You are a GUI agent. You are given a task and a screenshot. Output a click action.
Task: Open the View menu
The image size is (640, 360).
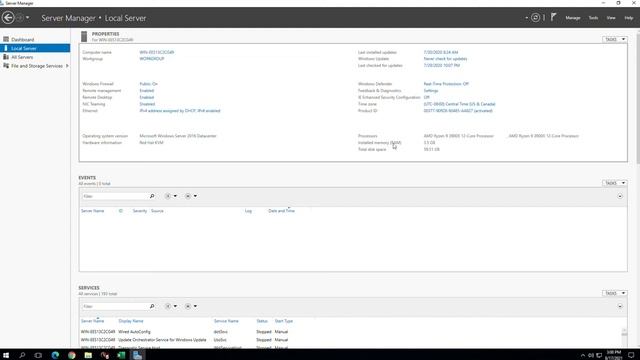click(x=611, y=18)
